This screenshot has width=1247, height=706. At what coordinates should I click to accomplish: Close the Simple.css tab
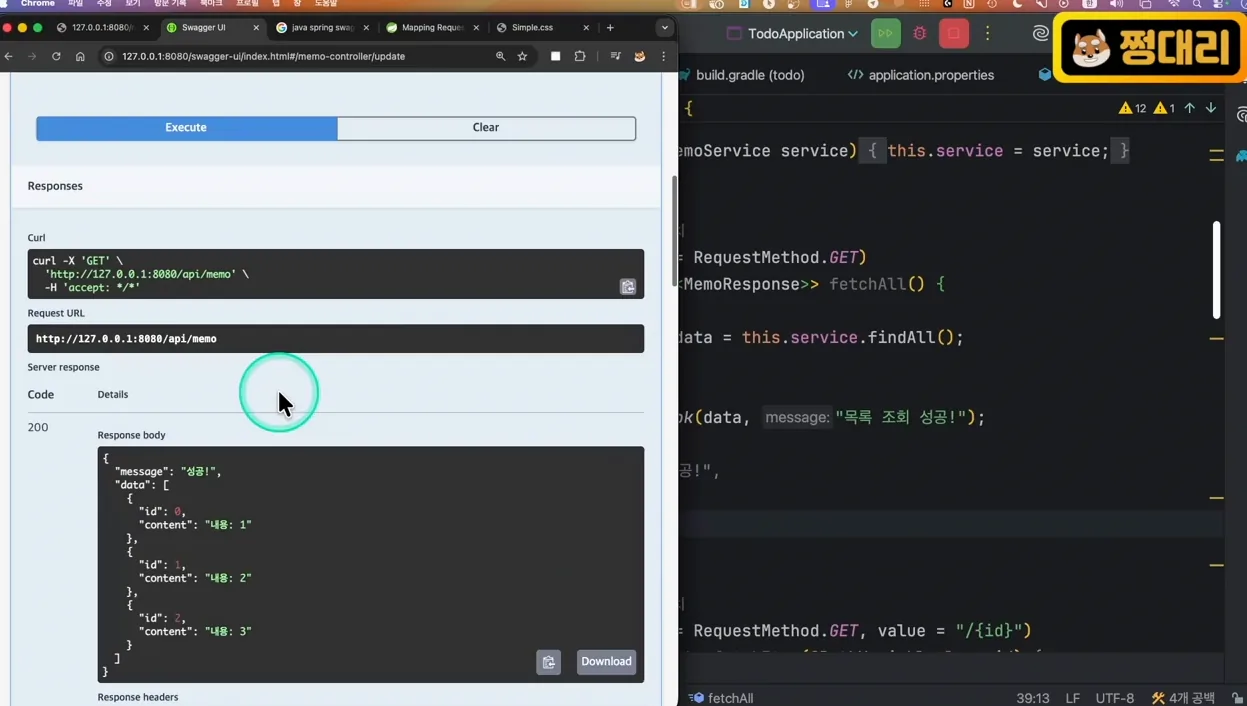[x=586, y=28]
